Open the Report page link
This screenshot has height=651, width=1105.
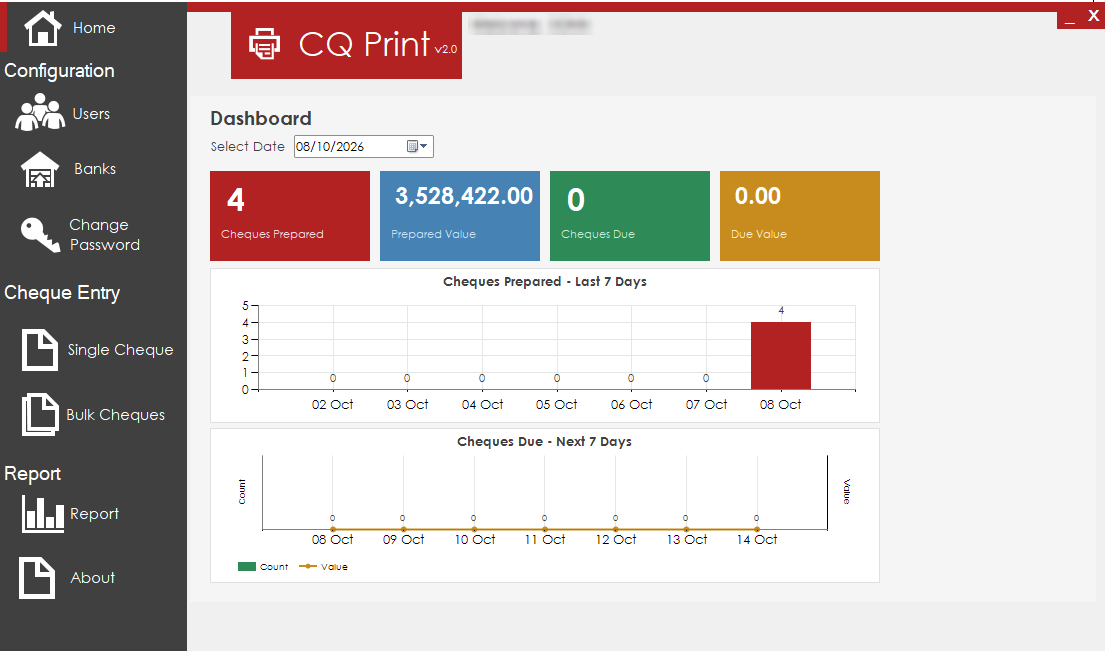(94, 514)
